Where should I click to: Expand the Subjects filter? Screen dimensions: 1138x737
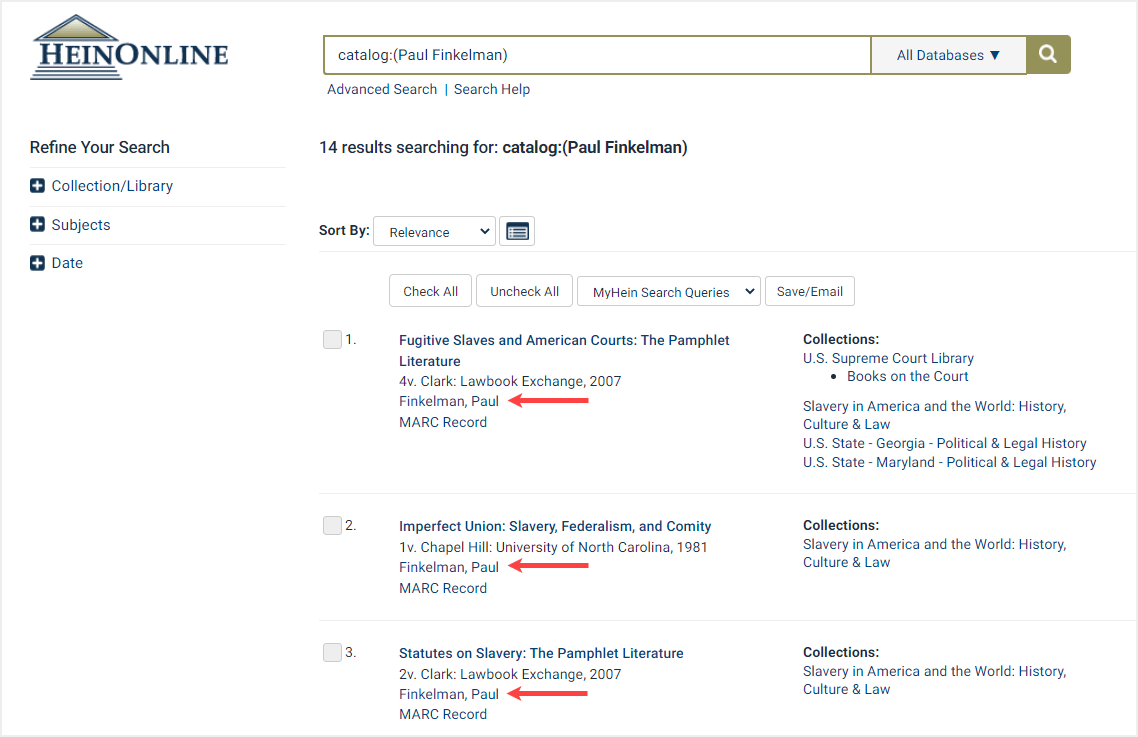pos(37,224)
